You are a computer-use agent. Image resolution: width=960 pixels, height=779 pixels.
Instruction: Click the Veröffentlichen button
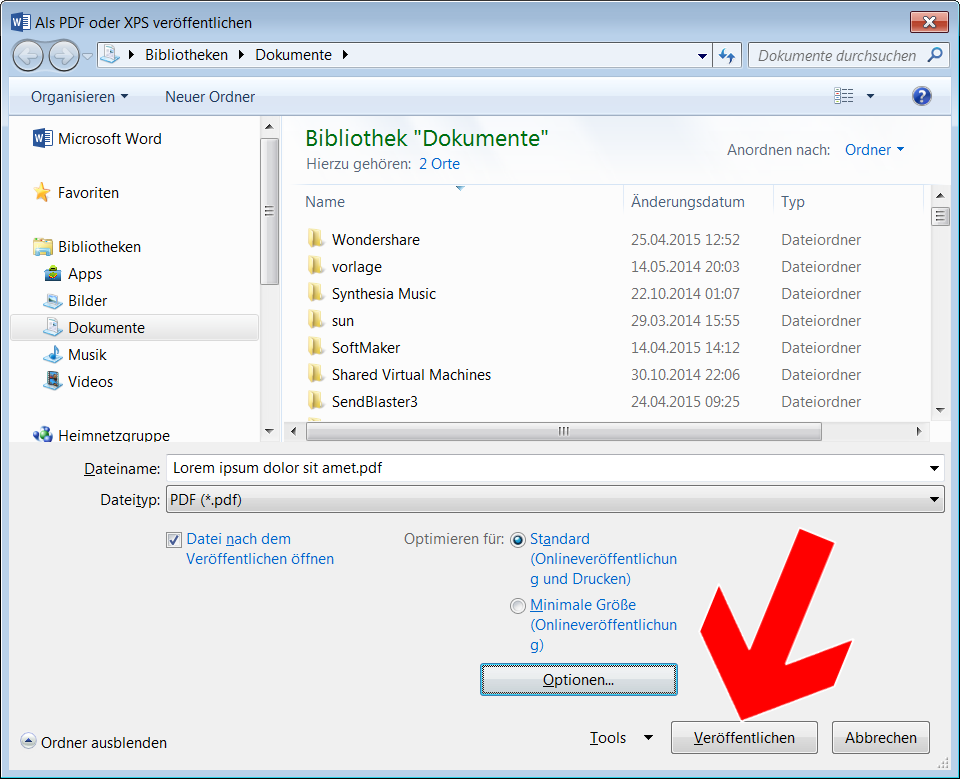click(744, 738)
